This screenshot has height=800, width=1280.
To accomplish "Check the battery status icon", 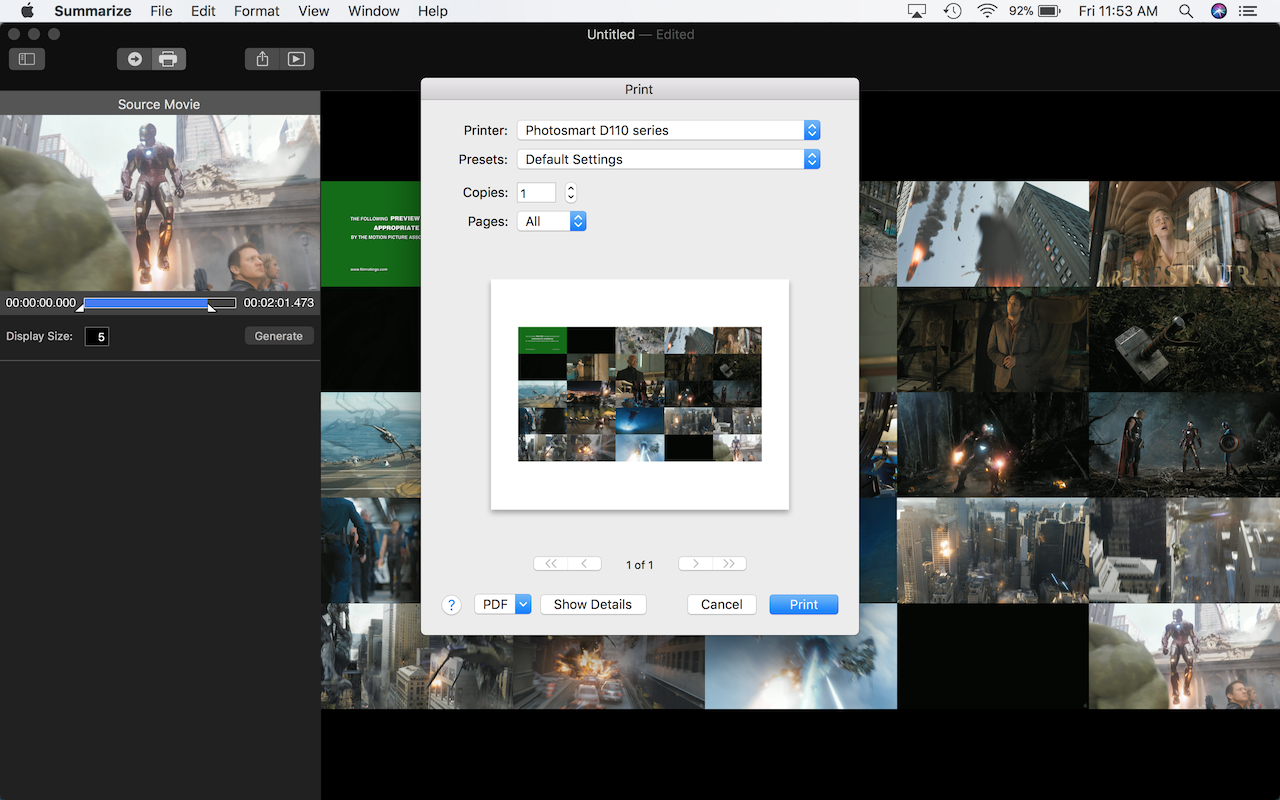I will pos(1049,11).
